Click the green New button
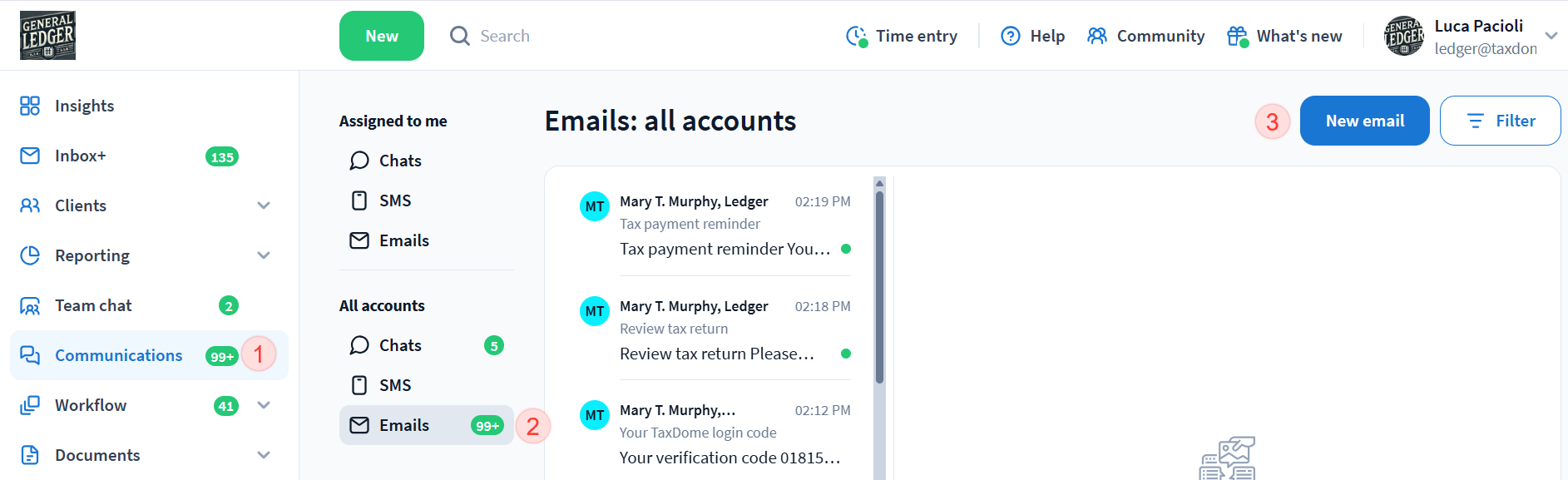Screen dimensions: 1568x480 point(382,36)
